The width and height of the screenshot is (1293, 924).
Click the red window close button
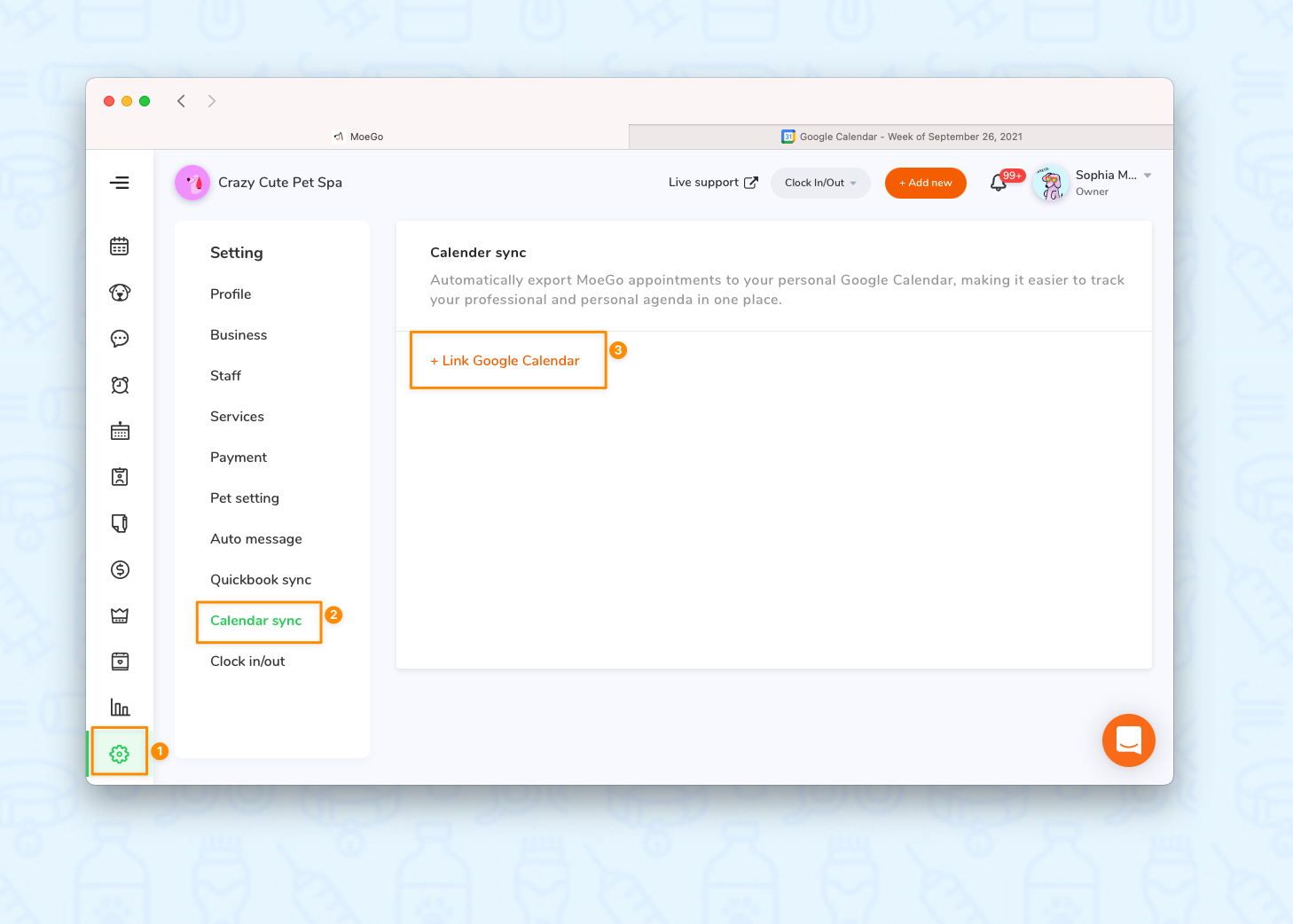coord(109,101)
